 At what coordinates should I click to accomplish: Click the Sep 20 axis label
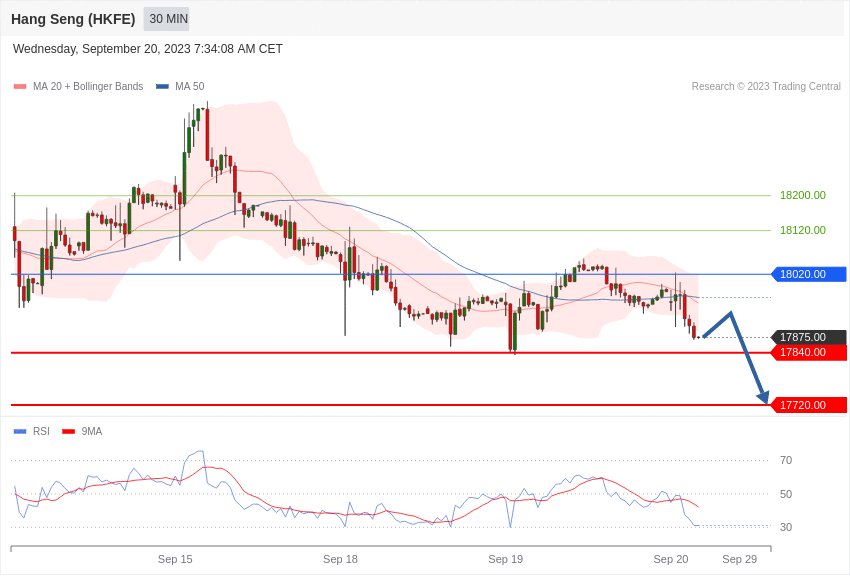671,559
